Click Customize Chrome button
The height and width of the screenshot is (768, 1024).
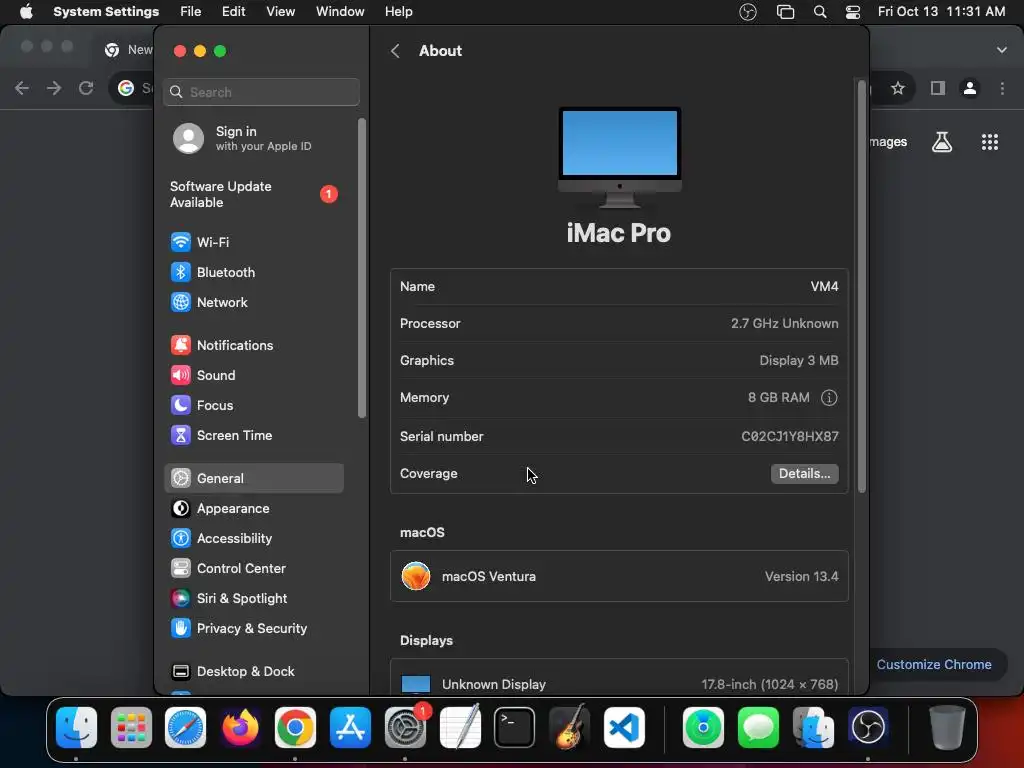pyautogui.click(x=934, y=665)
